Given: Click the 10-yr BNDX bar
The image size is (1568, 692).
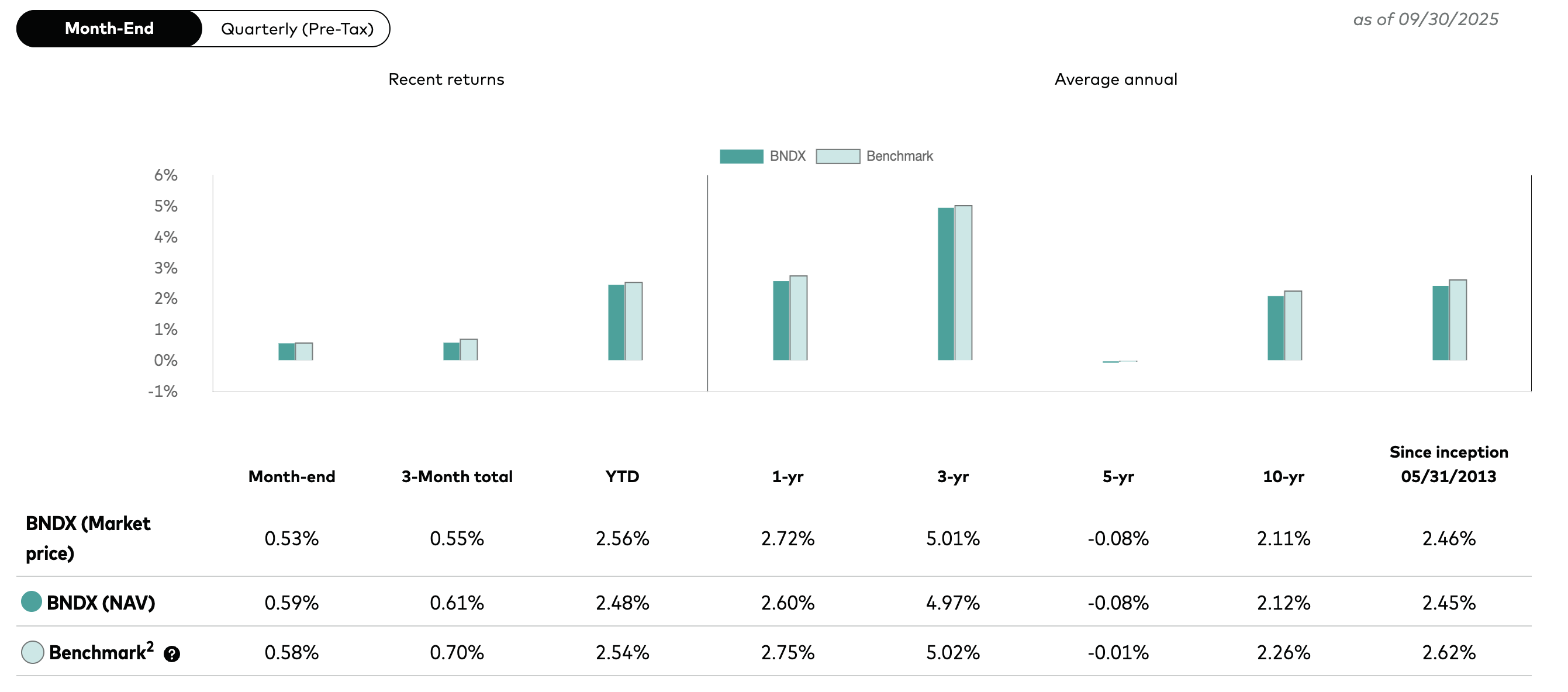Looking at the screenshot, I should (x=1275, y=327).
